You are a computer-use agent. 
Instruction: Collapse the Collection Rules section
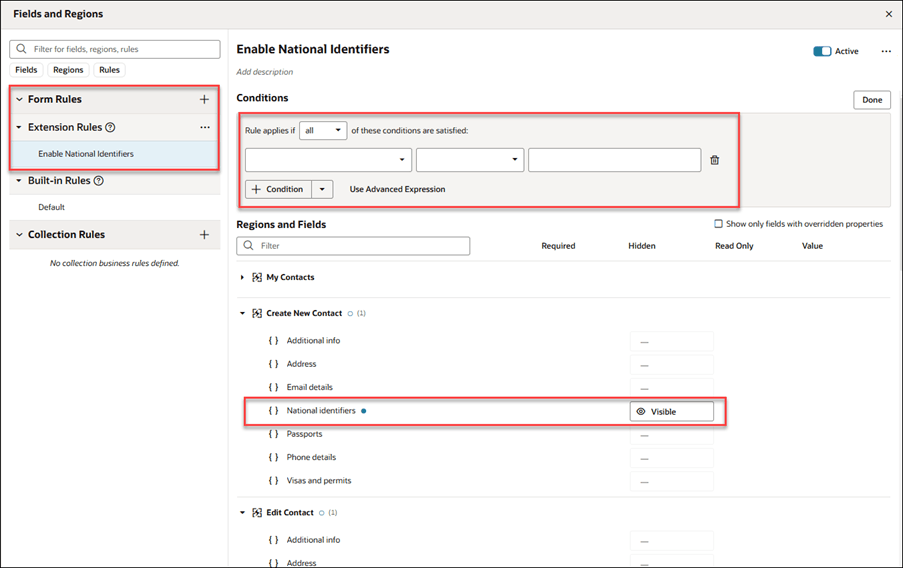point(19,235)
